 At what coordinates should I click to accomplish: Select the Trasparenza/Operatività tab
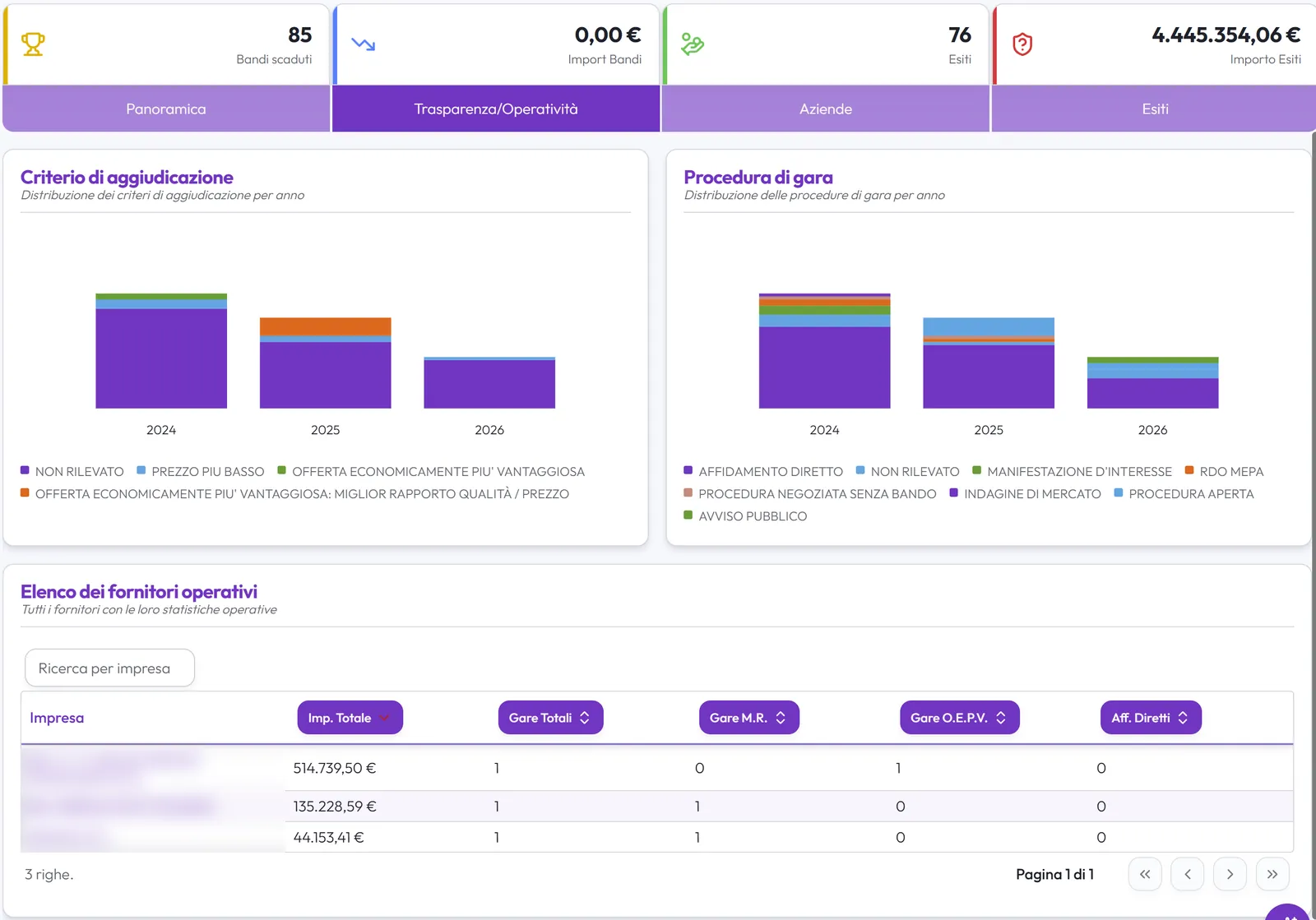[x=496, y=109]
